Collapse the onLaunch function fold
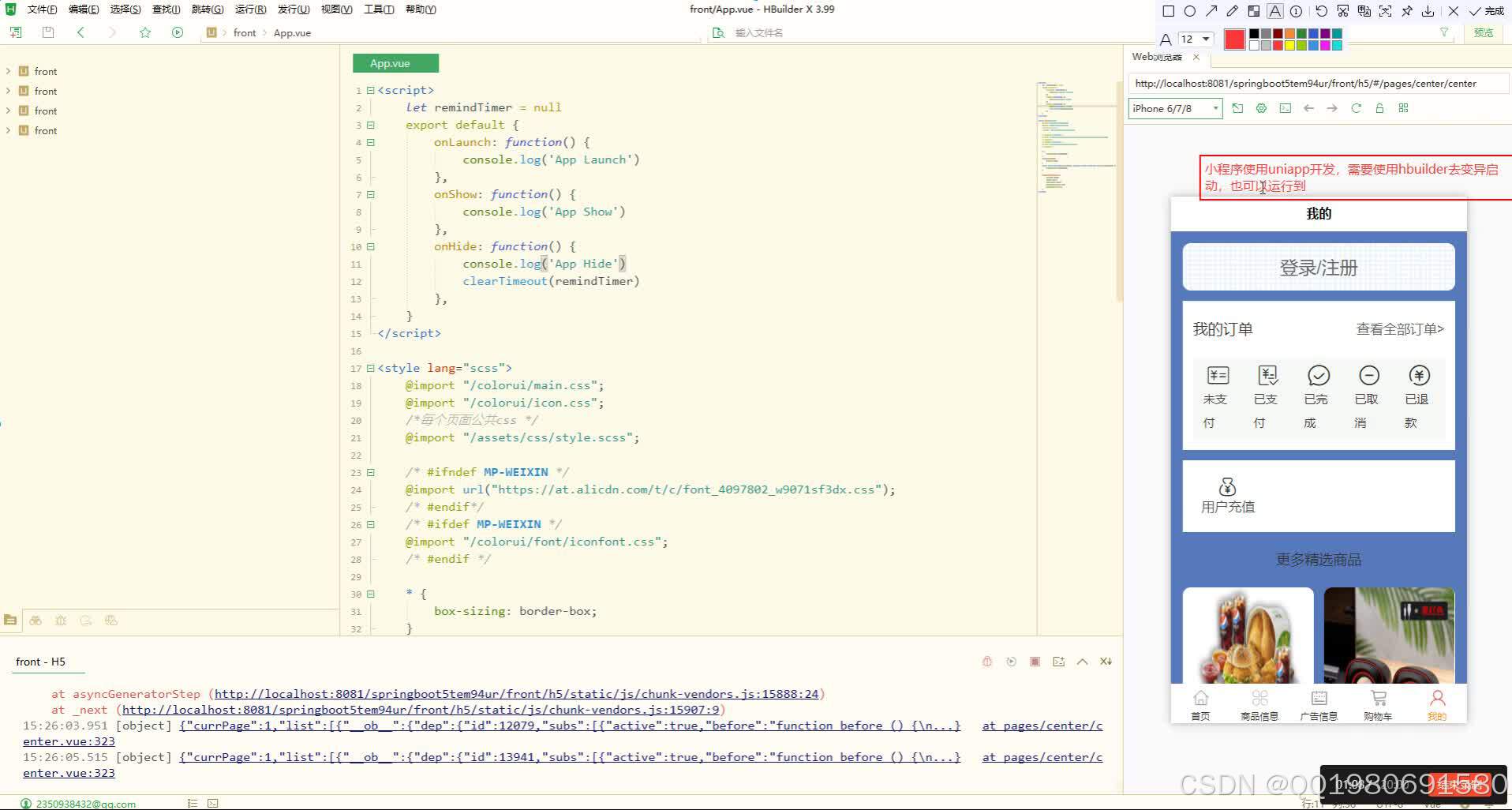The width and height of the screenshot is (1512, 810). [371, 143]
